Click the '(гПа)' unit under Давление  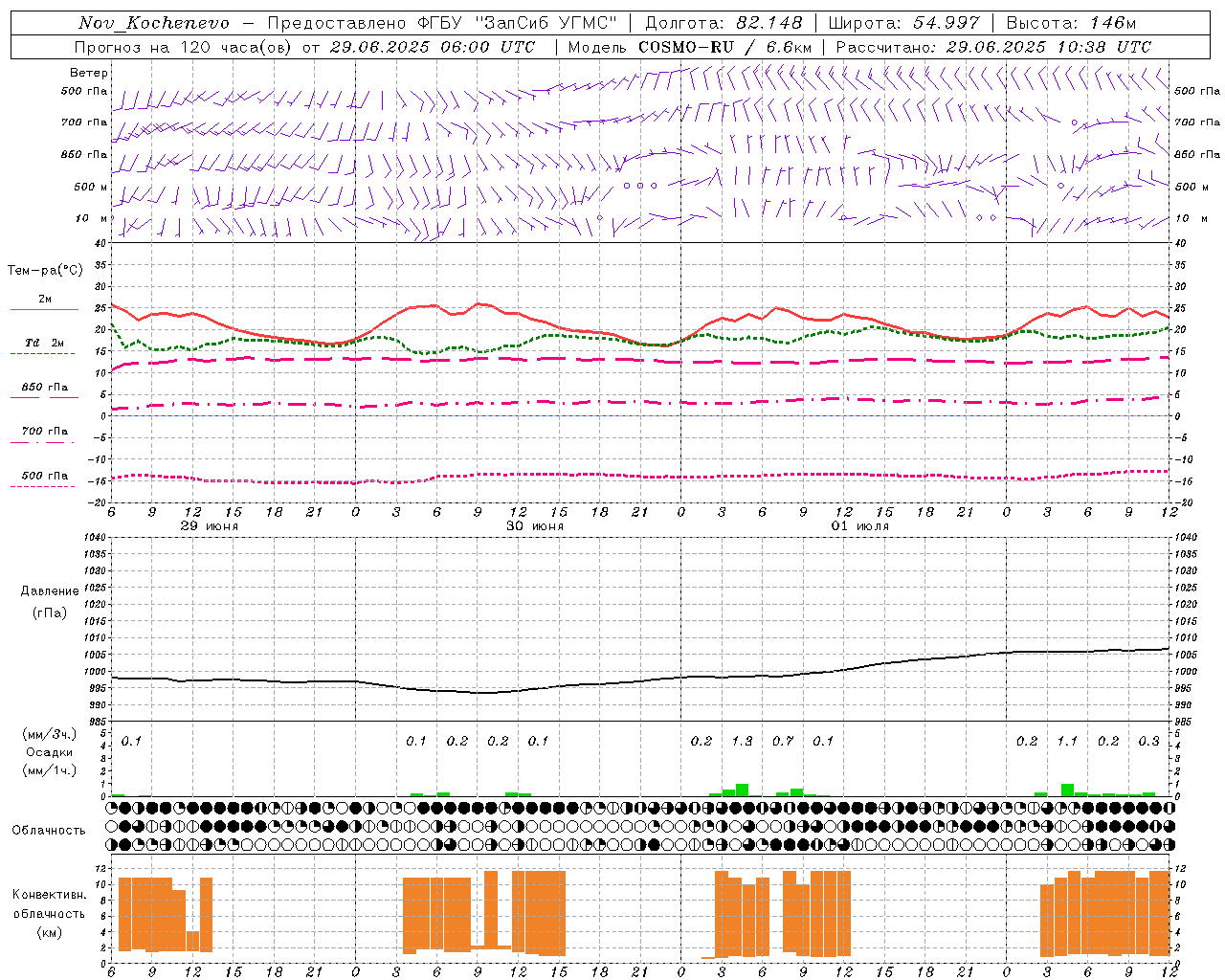(x=50, y=612)
